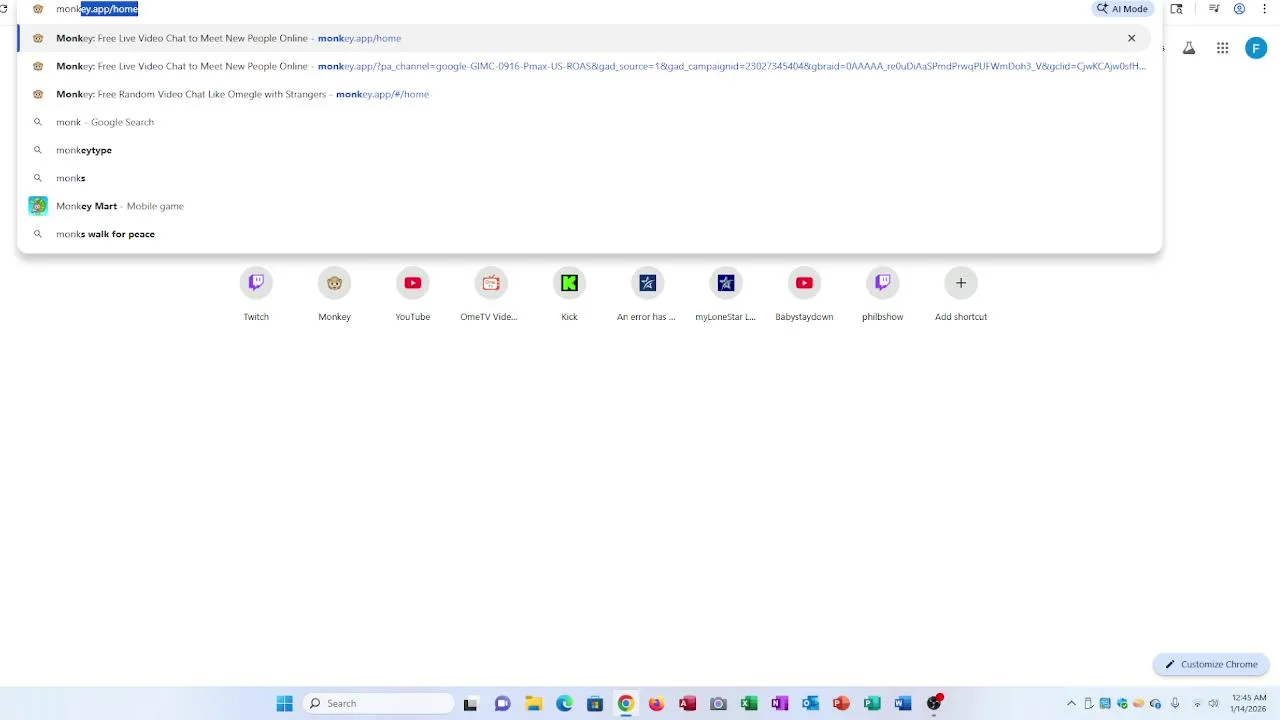Open Publisher from the taskbar
1280x720 pixels.
point(872,703)
